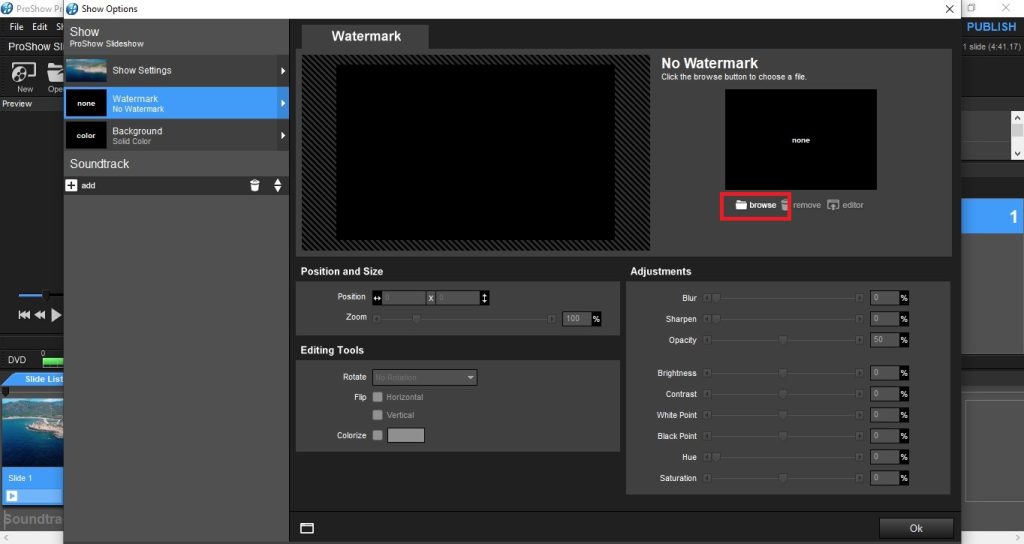The width and height of the screenshot is (1024, 544).
Task: Enable the Colorize checkbox
Action: pos(377,436)
